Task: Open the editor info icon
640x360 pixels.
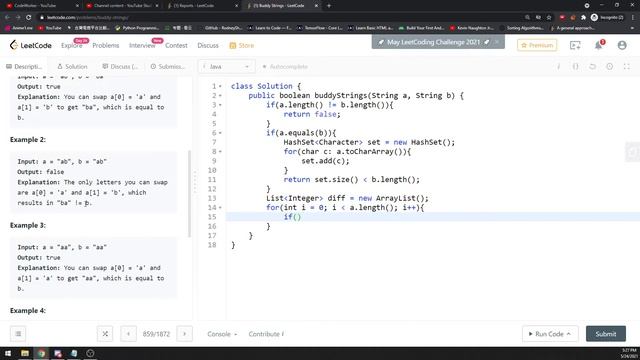Action: click(x=558, y=67)
